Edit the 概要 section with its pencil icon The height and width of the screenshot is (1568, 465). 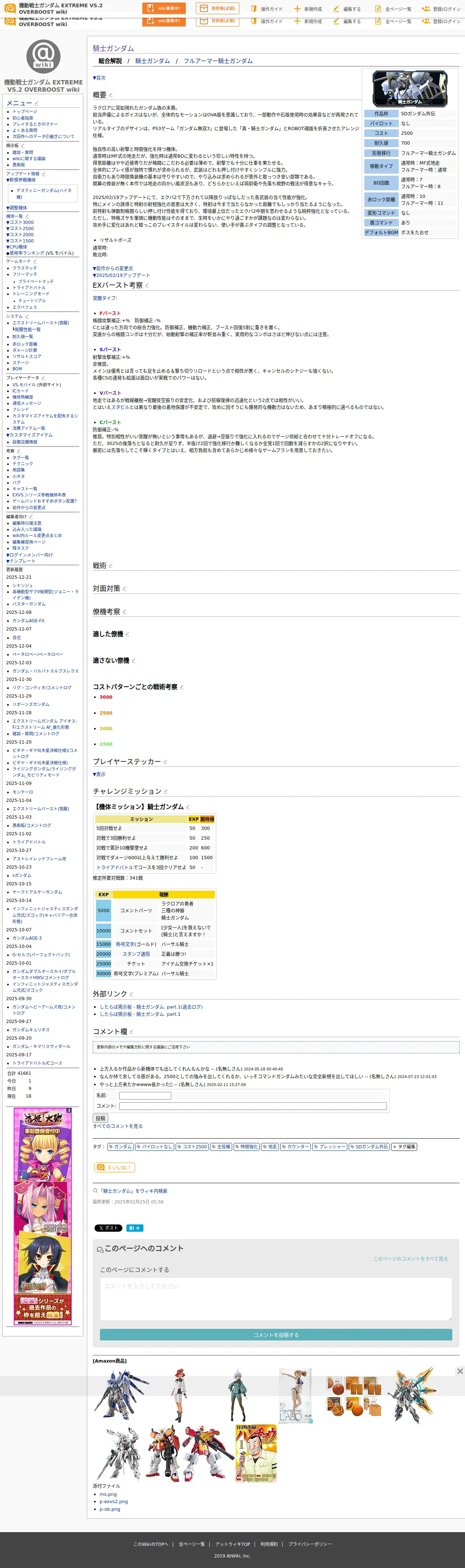pos(111,95)
